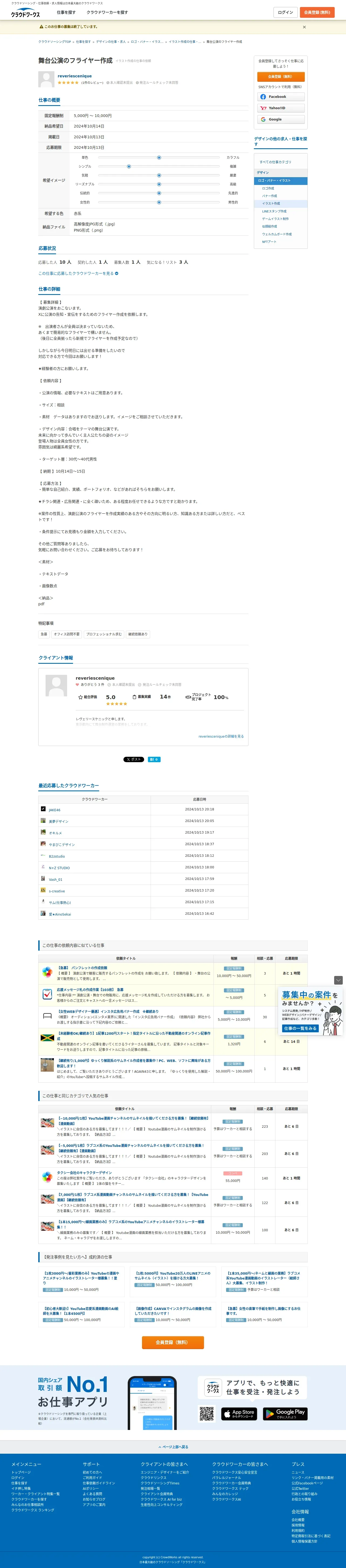Select LINEスタンプ作成 subcategory
Screen dimensions: 346x1568
pos(274,211)
